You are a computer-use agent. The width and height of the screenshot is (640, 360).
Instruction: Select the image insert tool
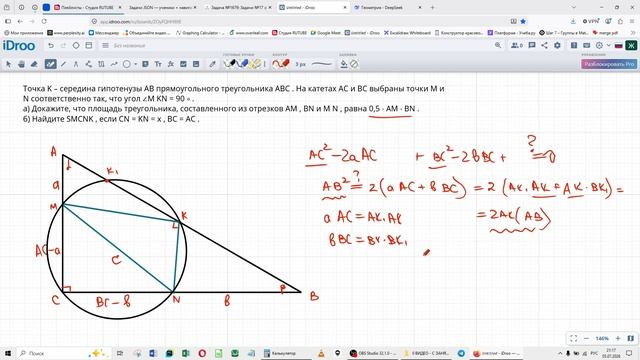click(x=196, y=64)
